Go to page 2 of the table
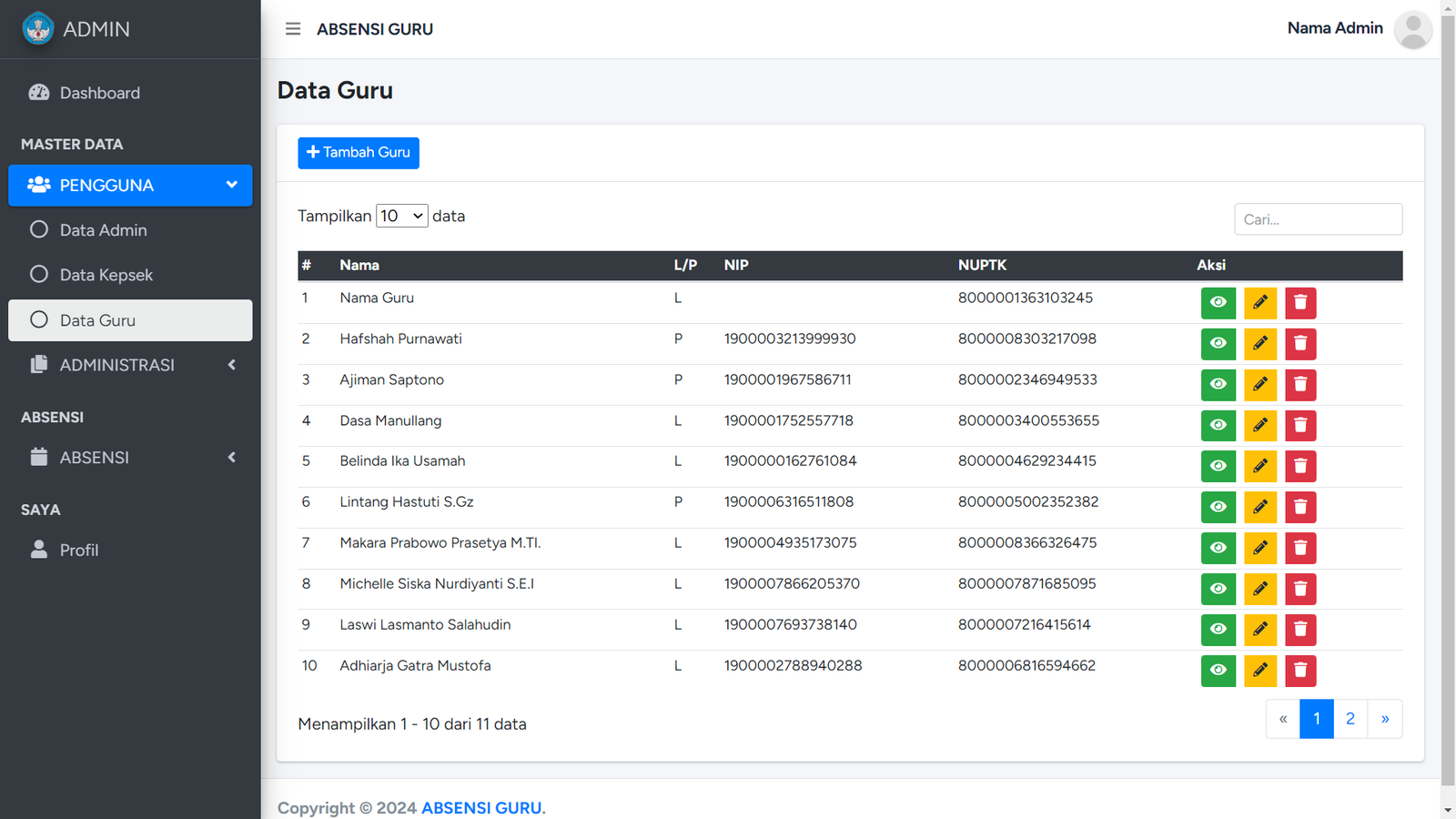 [1350, 719]
